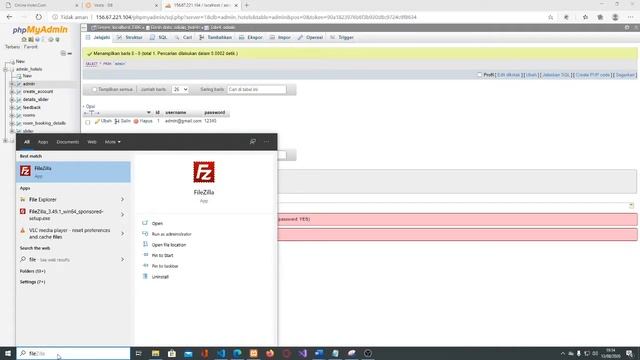Click Salin (copy) for admin row
The image size is (640, 360).
(122, 121)
